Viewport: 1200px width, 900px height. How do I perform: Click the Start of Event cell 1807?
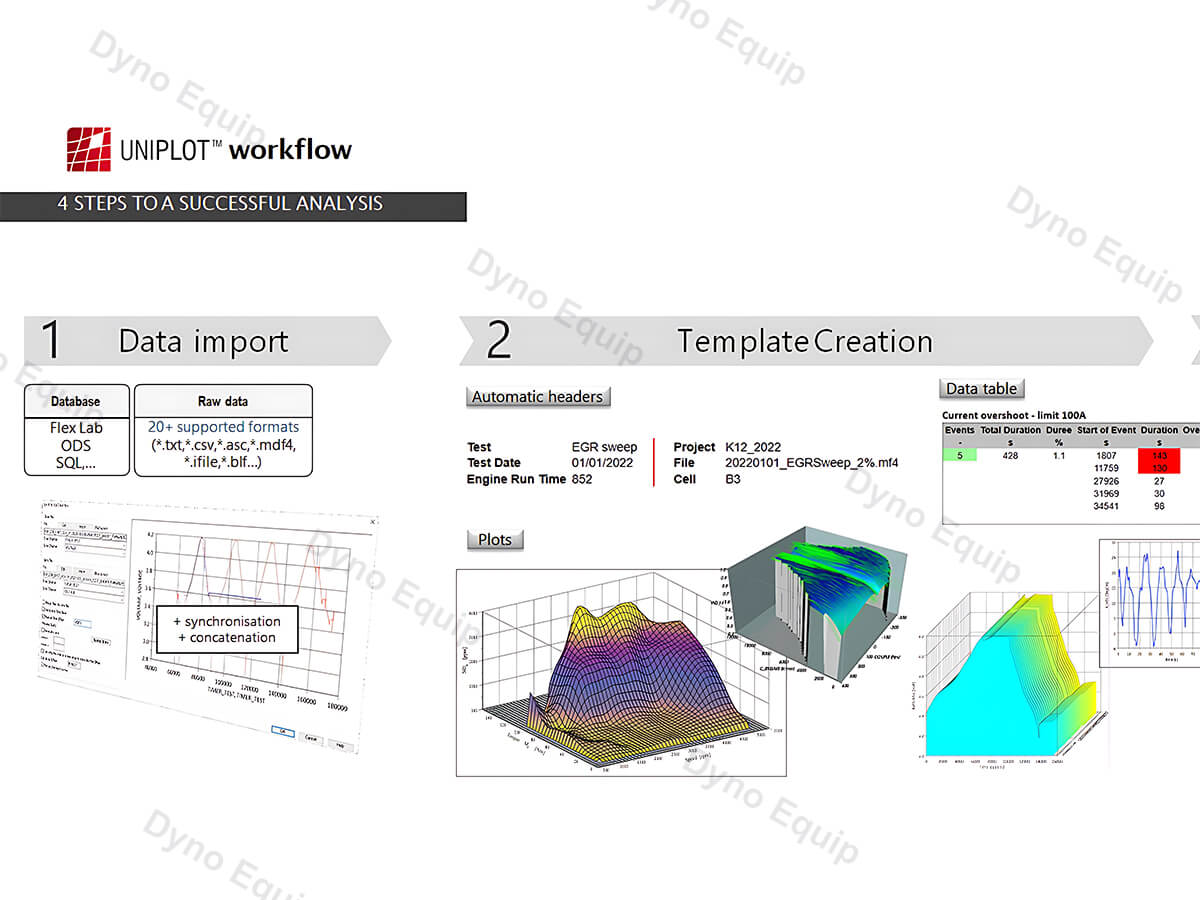(1106, 455)
